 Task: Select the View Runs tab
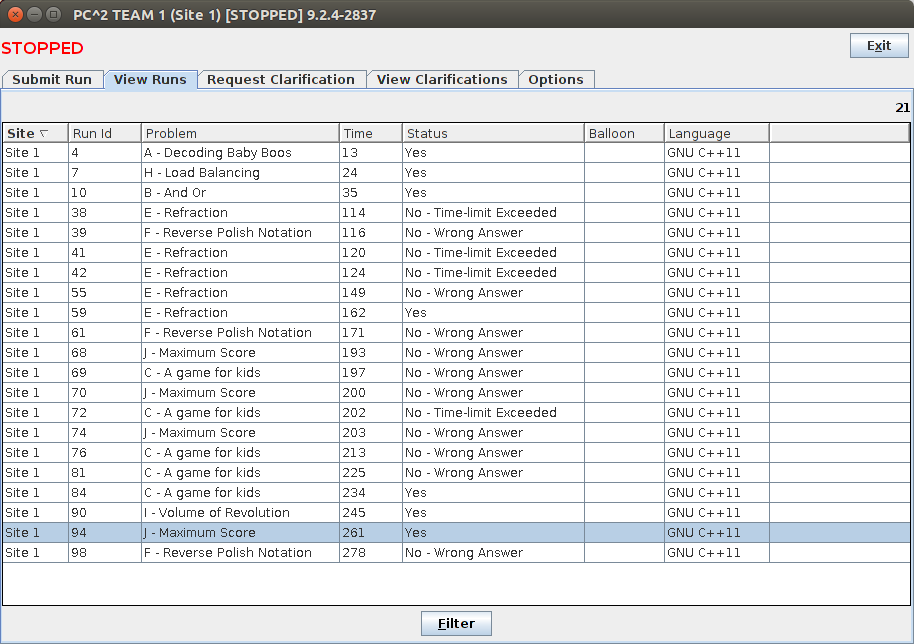click(x=150, y=80)
